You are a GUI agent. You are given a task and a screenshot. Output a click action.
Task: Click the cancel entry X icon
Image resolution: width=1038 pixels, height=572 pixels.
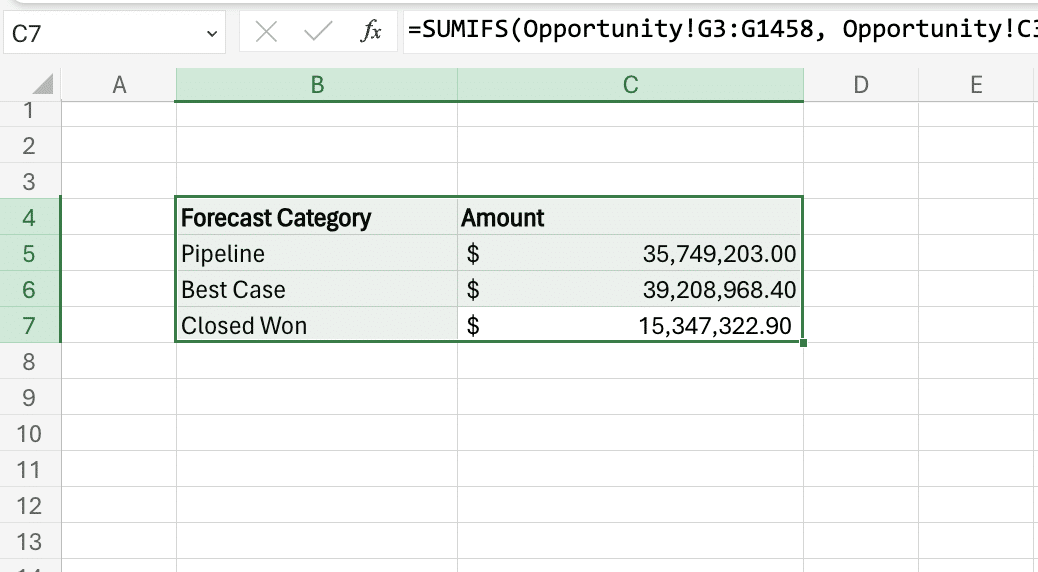[x=266, y=32]
